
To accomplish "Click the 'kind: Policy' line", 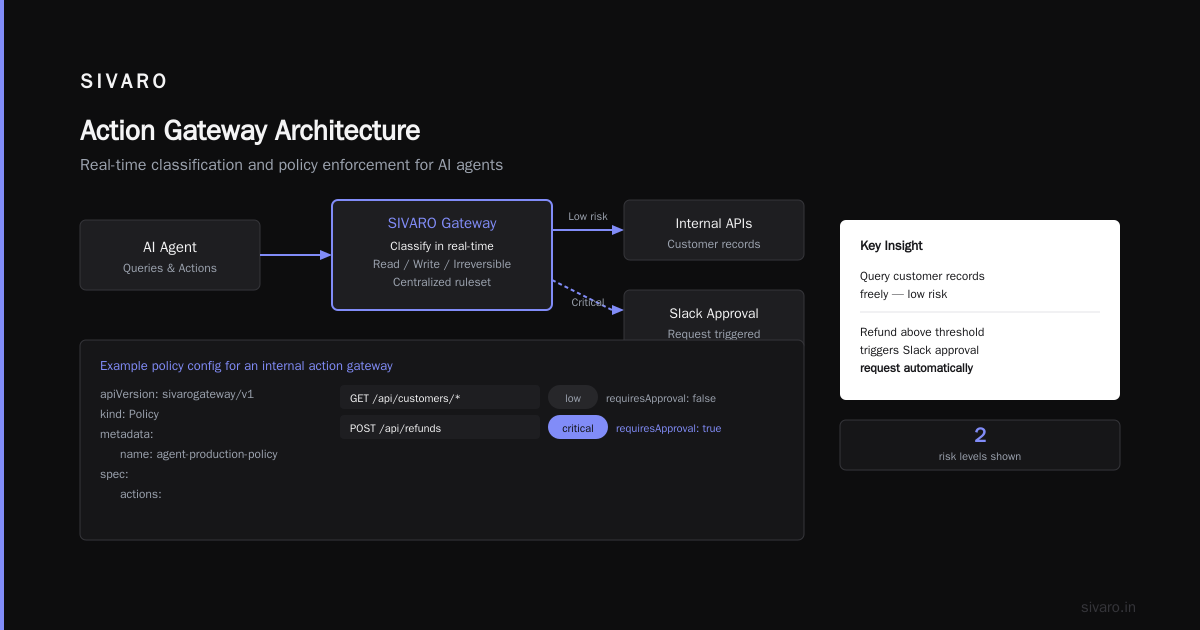I will coord(129,414).
